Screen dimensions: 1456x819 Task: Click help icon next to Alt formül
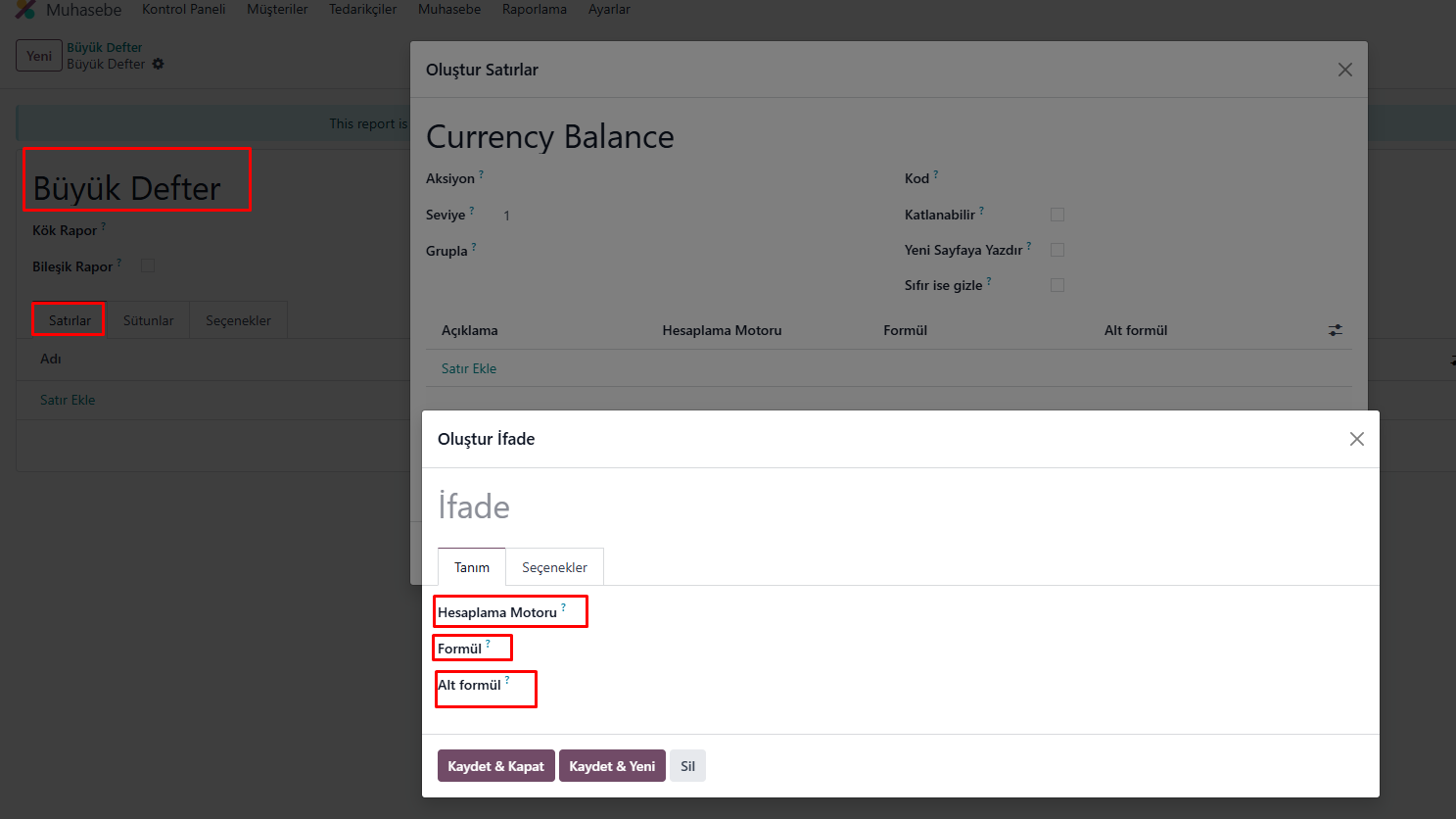click(x=507, y=680)
